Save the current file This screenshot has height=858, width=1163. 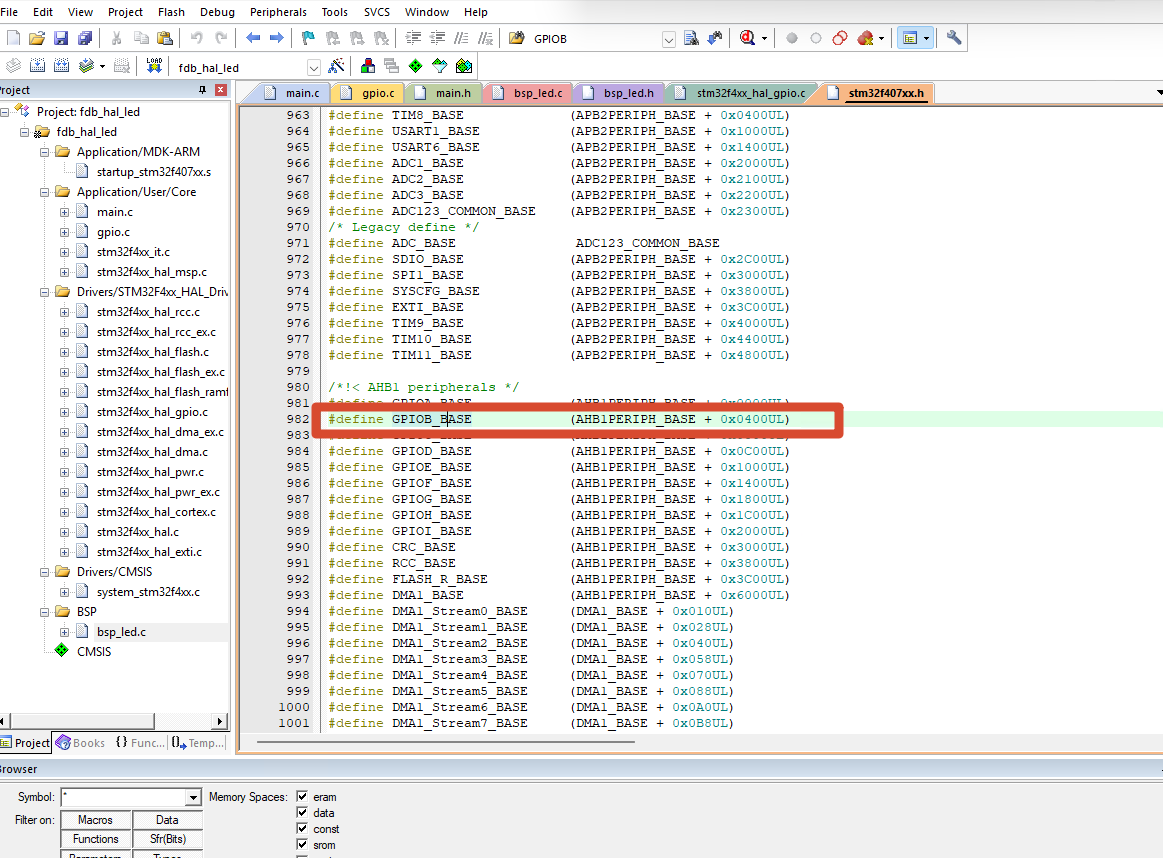point(62,38)
